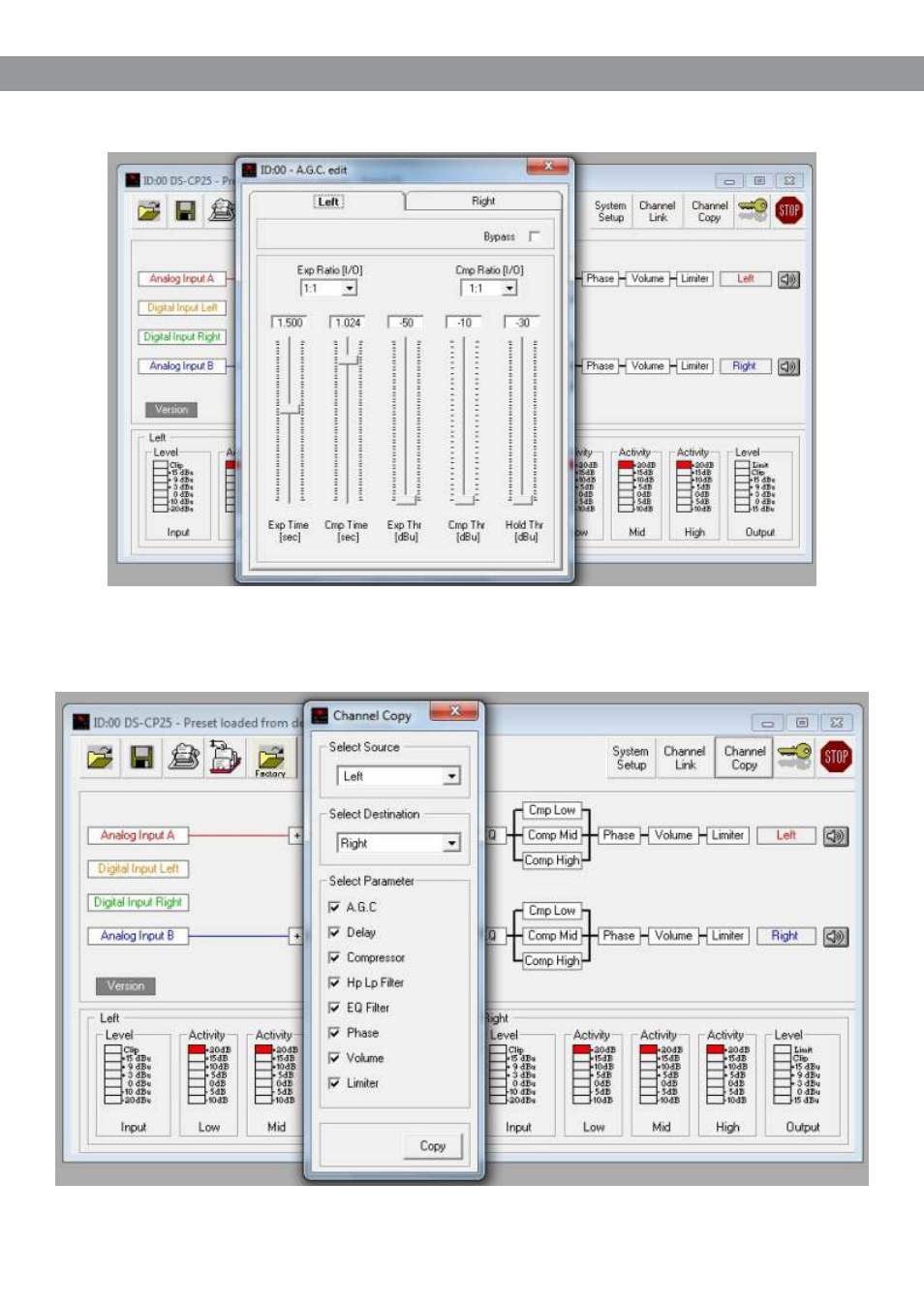Image resolution: width=924 pixels, height=1308 pixels.
Task: Uncheck Compressor parameter checkbox
Action: tap(334, 957)
